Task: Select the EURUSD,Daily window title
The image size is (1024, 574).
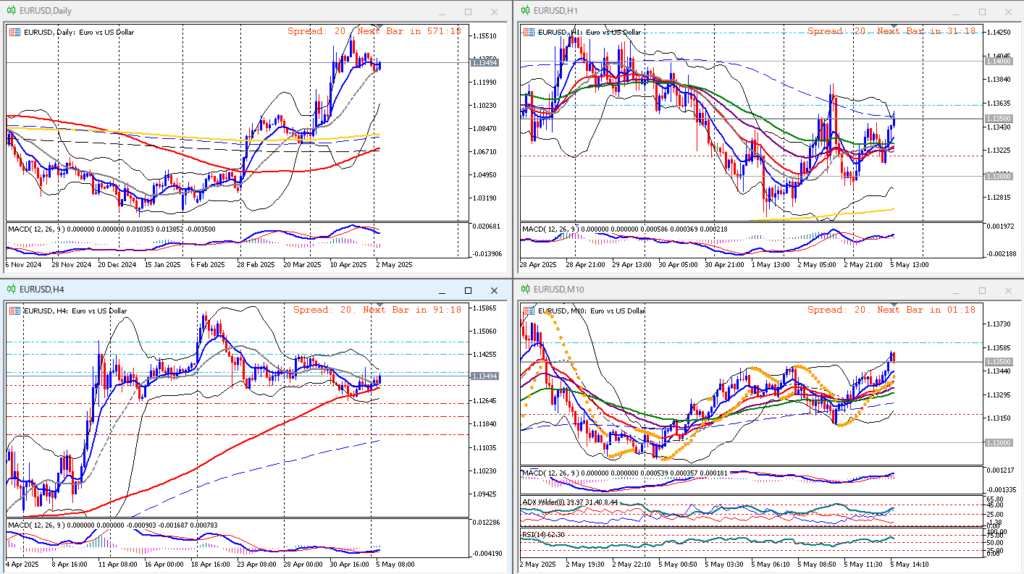Action: point(46,10)
